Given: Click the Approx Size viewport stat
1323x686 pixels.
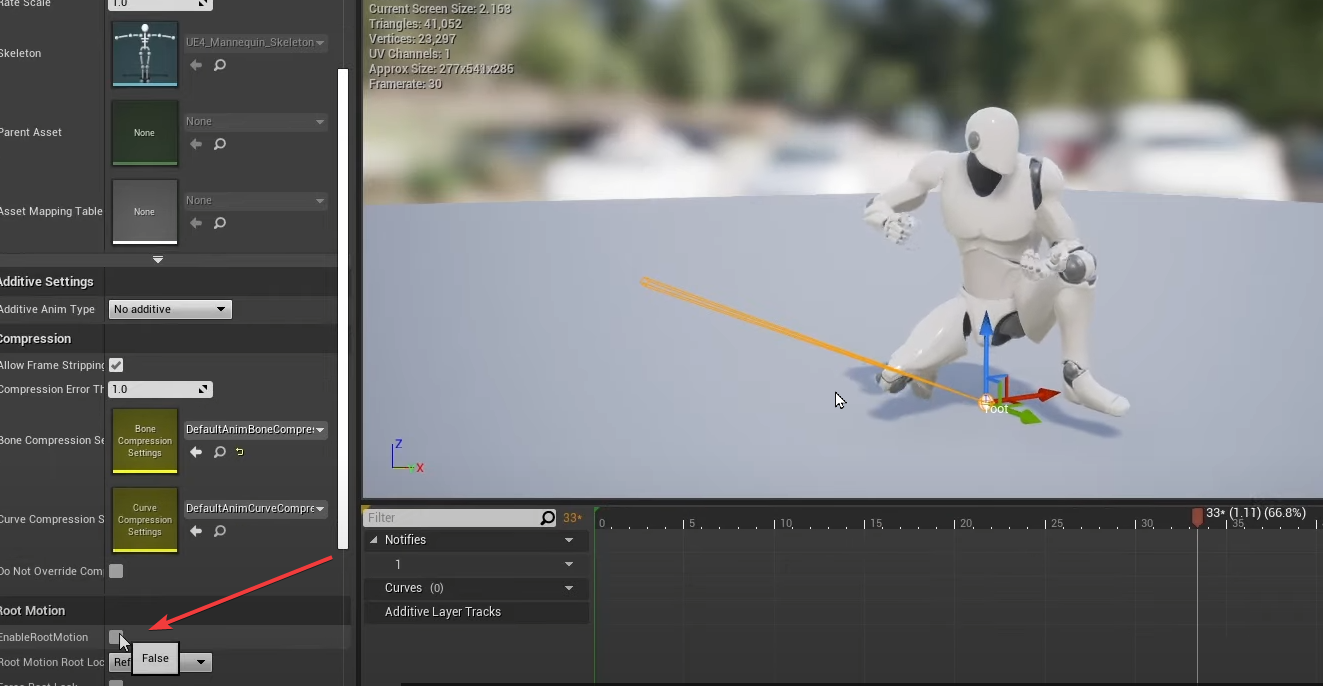Looking at the screenshot, I should pyautogui.click(x=441, y=69).
